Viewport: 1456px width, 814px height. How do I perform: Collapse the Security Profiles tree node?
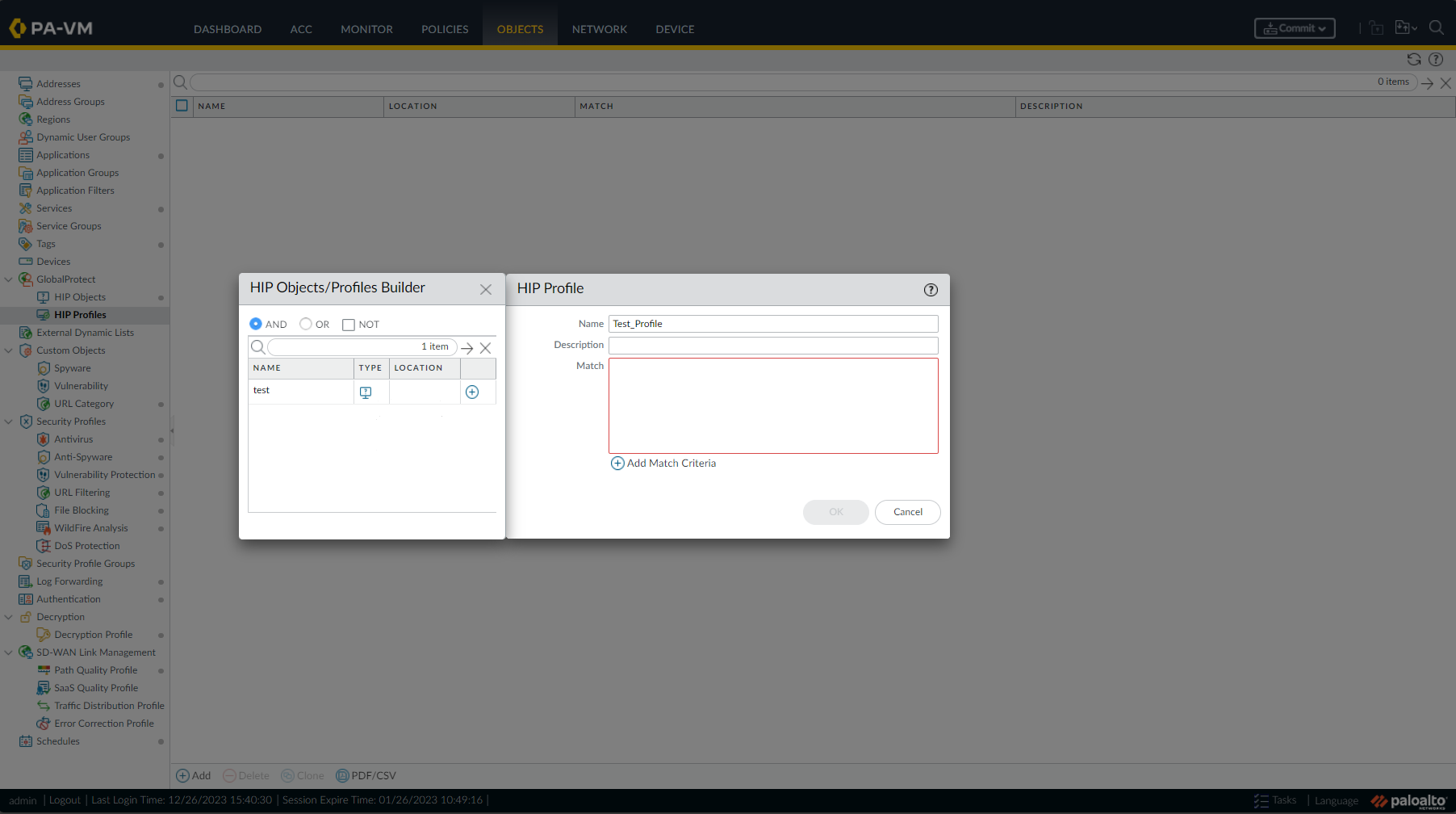[9, 422]
